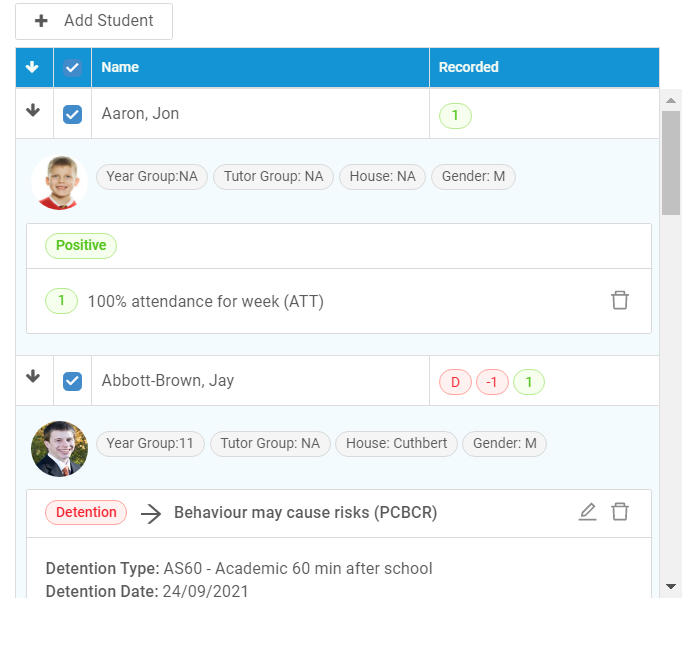Click the green 1 badge for Aaron, Jon
698x648 pixels.
point(455,116)
